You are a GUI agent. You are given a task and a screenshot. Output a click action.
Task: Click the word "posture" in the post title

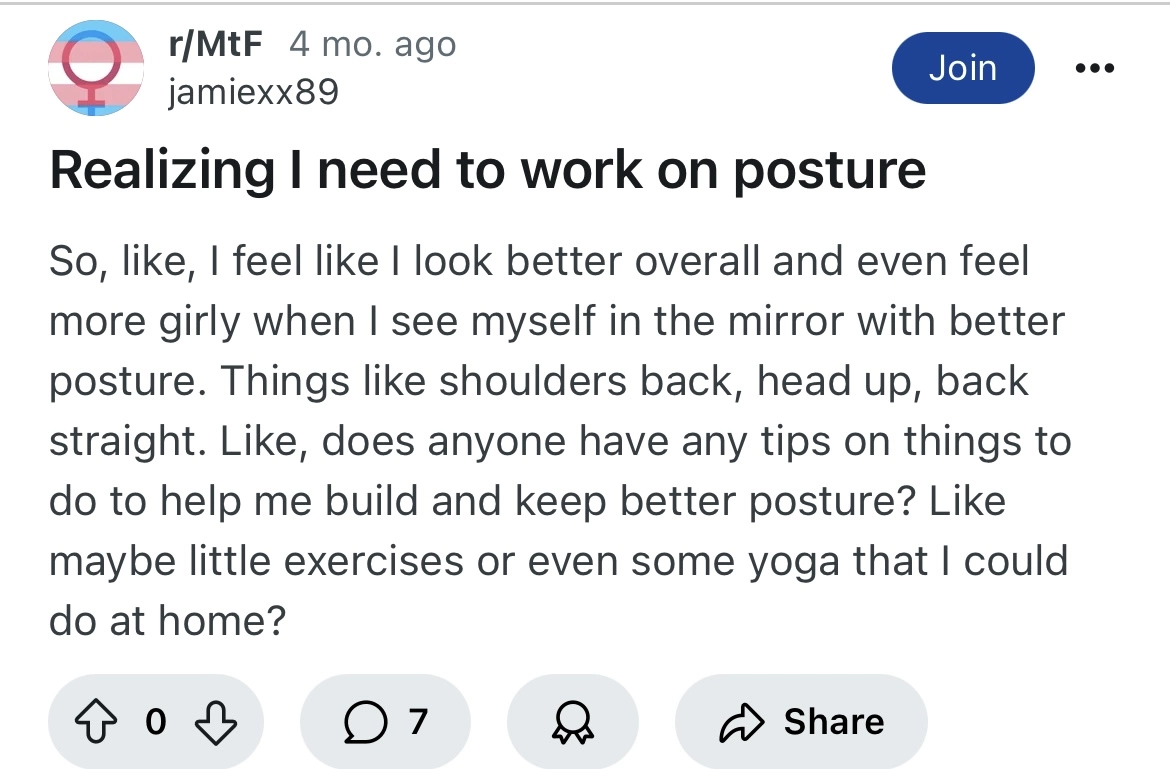tap(829, 171)
